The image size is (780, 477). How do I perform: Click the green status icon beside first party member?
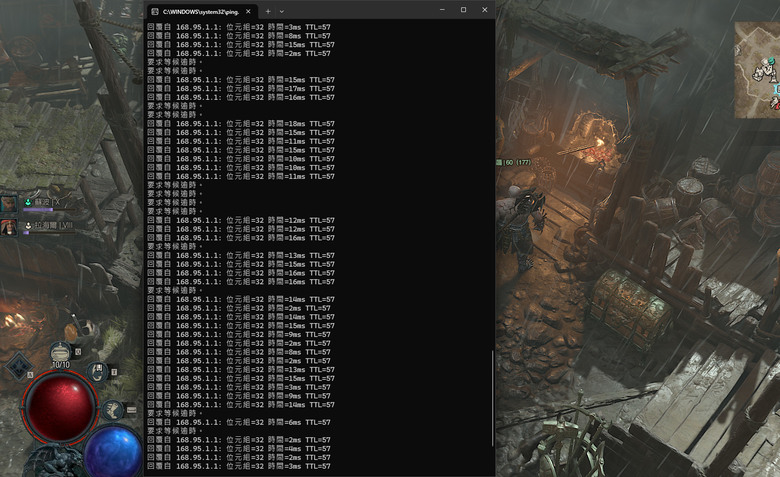point(28,202)
